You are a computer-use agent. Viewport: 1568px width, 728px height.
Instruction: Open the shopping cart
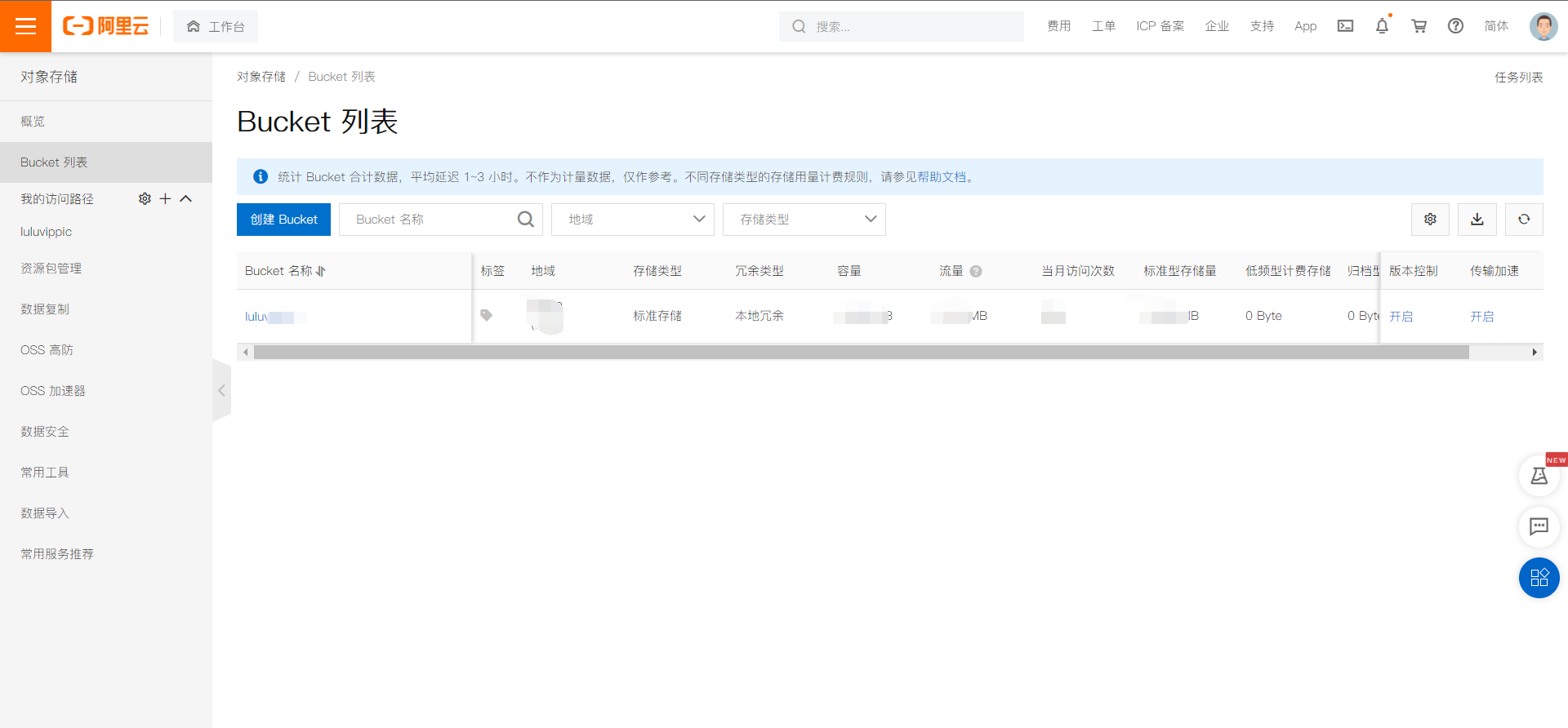click(1419, 26)
